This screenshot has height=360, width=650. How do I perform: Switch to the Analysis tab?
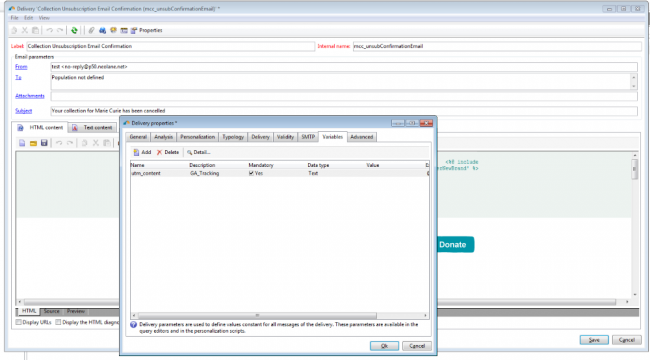tap(163, 137)
